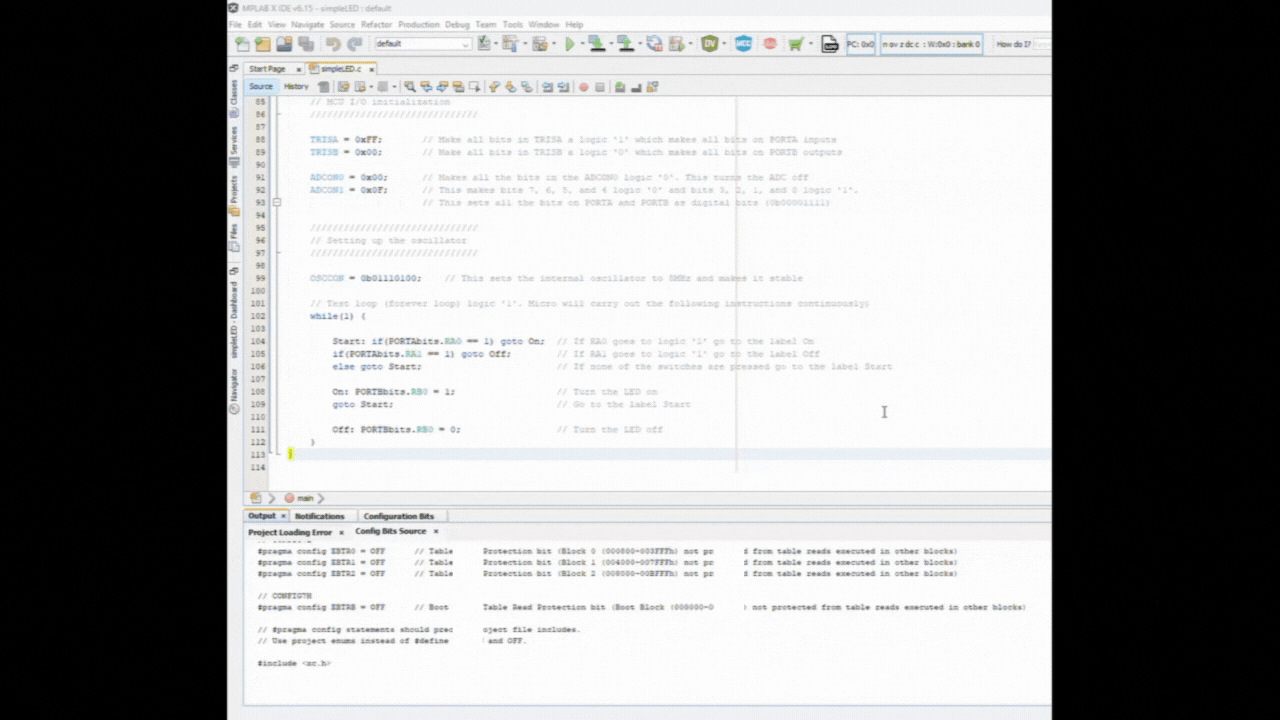
Task: Click the red record macro icon
Action: click(584, 87)
